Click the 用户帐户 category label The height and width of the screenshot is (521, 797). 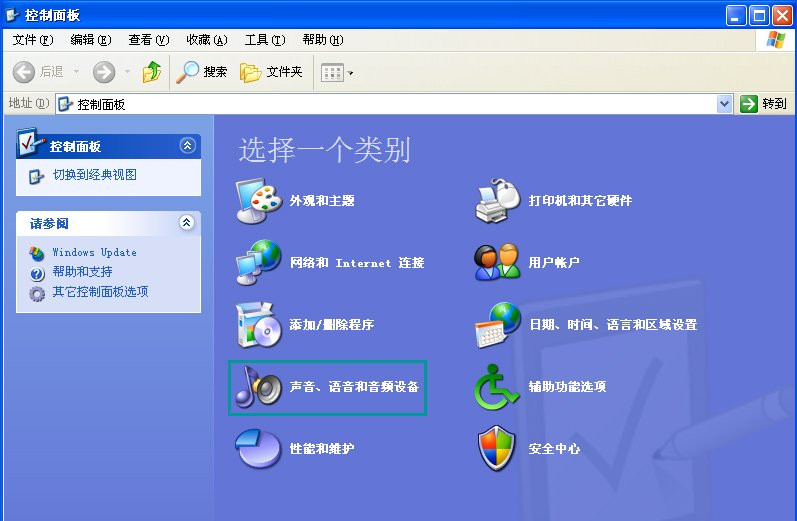pyautogui.click(x=554, y=263)
